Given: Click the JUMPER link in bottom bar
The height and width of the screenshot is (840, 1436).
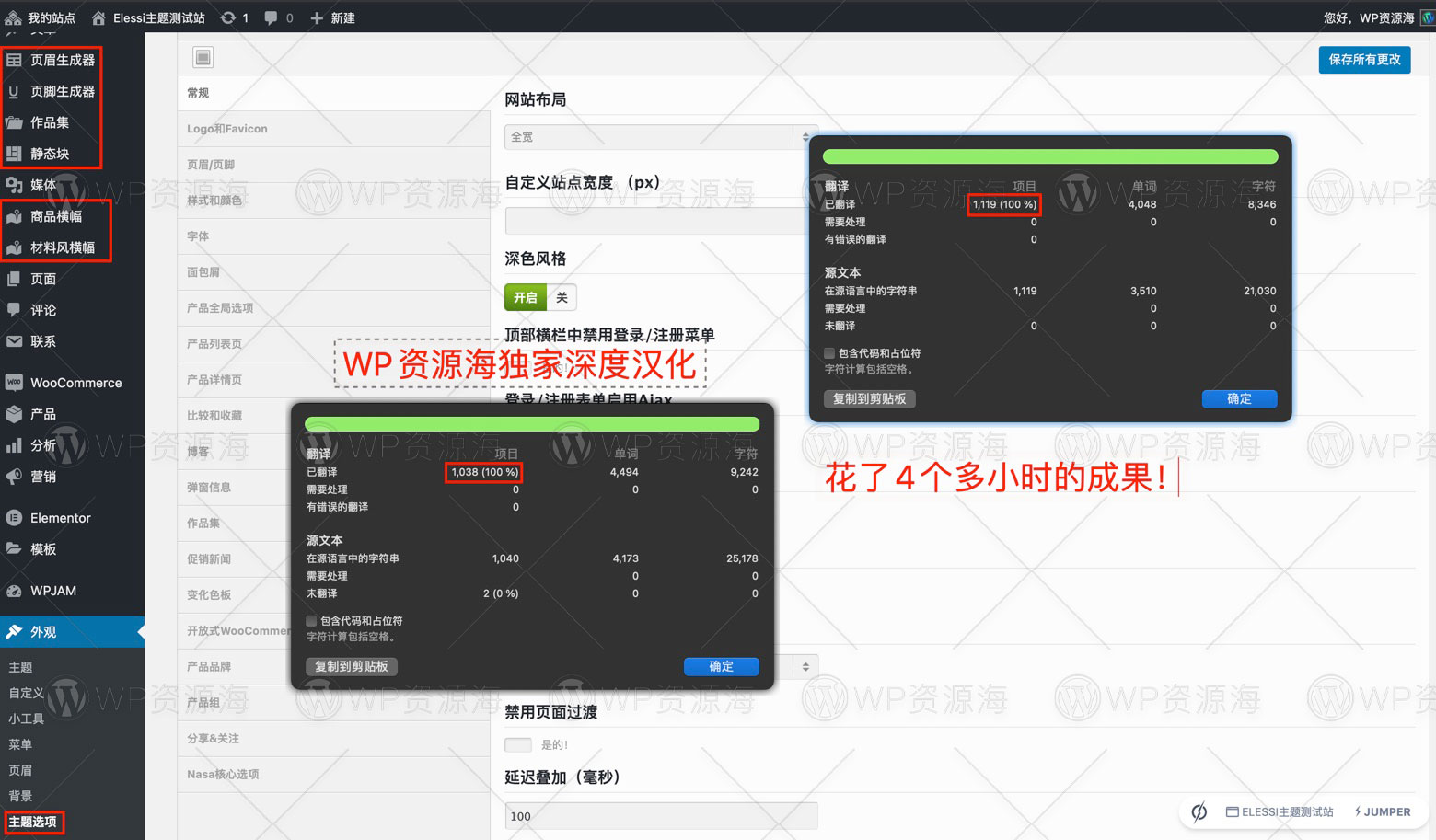Looking at the screenshot, I should 1383,811.
